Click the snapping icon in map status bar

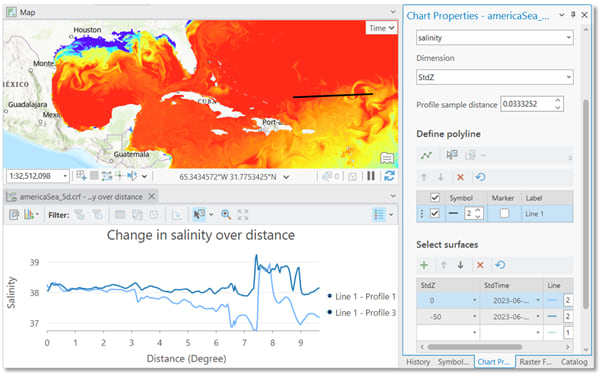(x=107, y=176)
